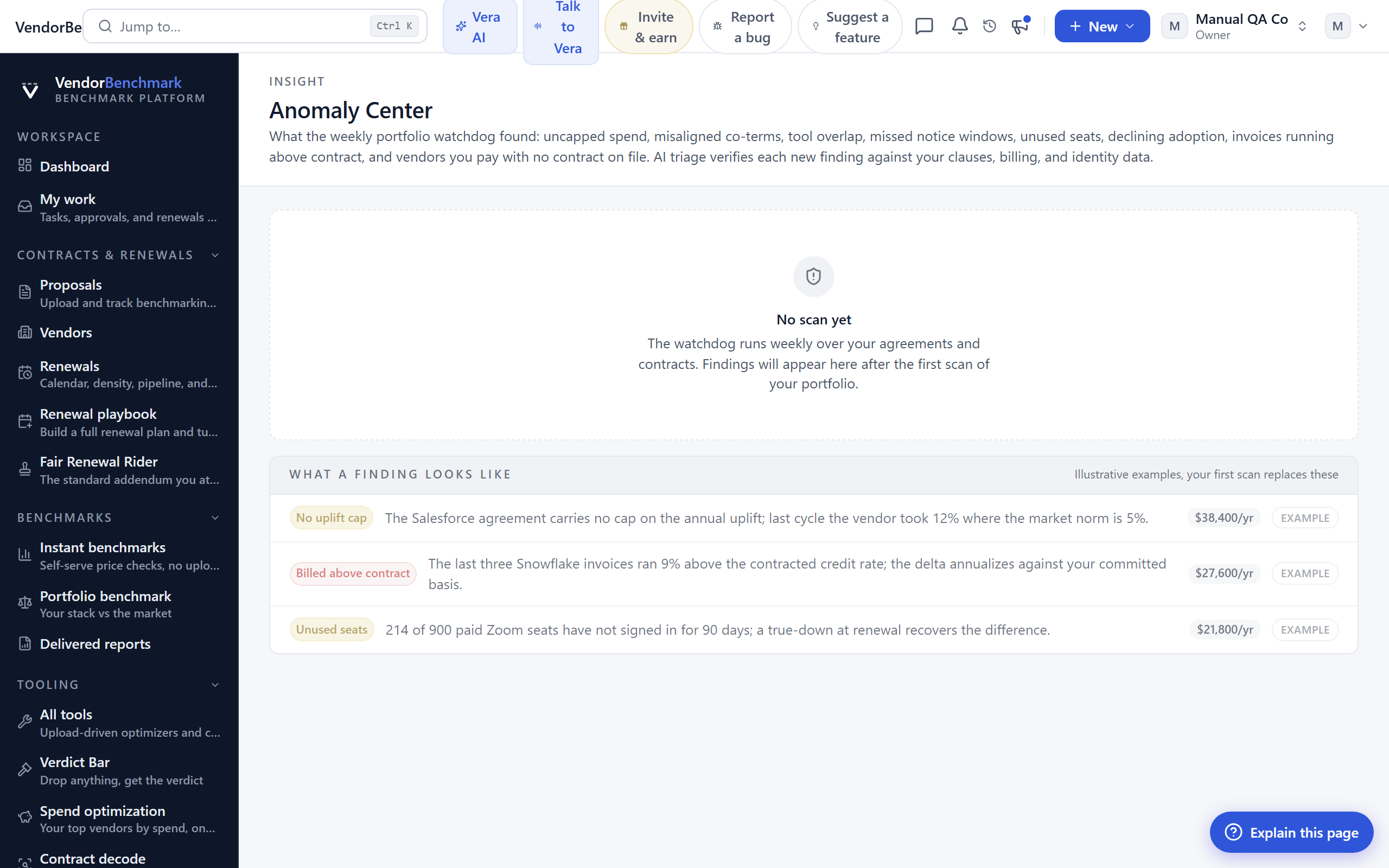1389x868 pixels.
Task: Open the announcements megaphone icon
Action: pyautogui.click(x=1020, y=27)
